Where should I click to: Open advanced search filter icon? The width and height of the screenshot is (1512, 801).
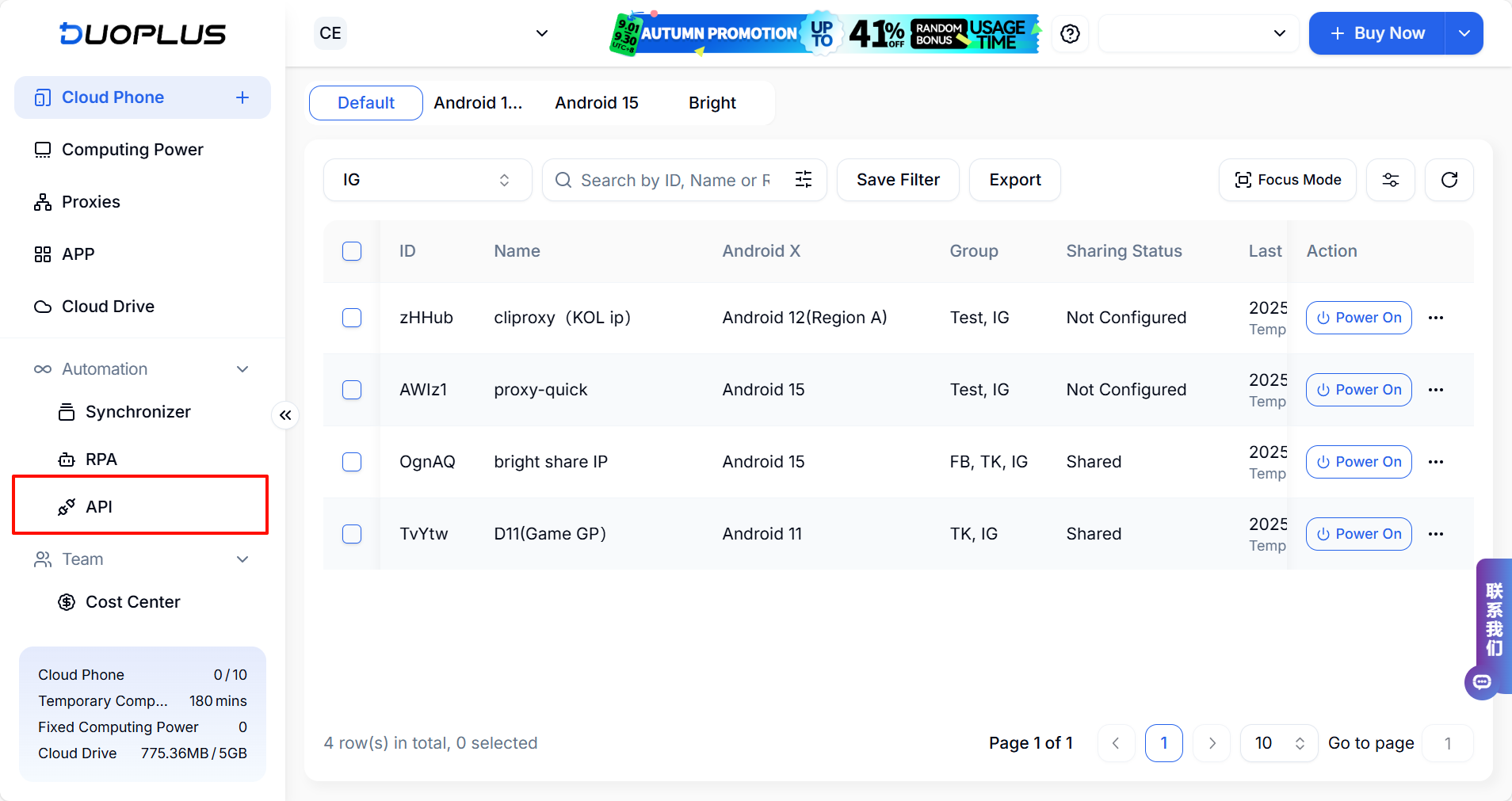tap(803, 180)
